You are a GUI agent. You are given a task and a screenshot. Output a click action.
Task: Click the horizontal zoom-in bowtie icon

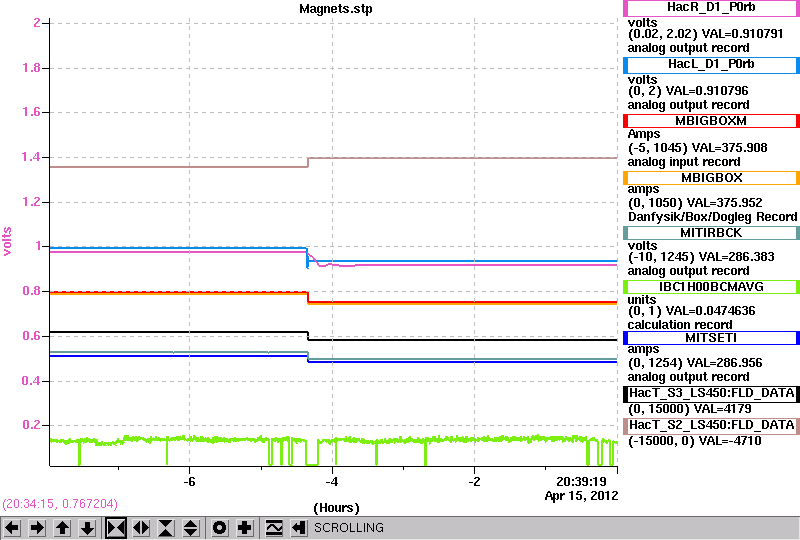tap(116, 528)
